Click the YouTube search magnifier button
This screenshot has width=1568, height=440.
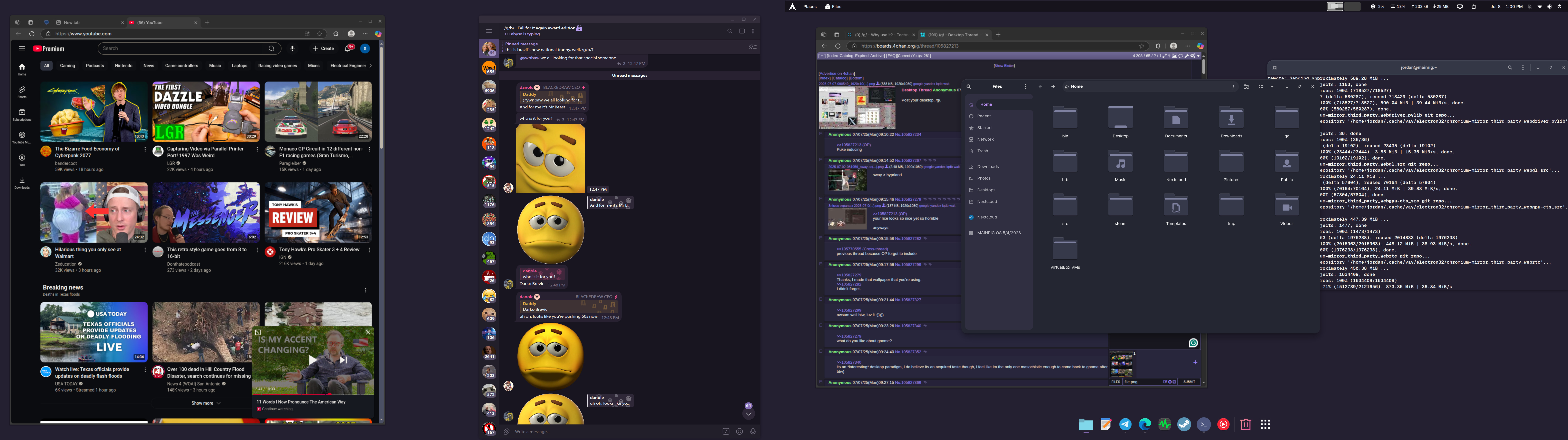coord(272,49)
